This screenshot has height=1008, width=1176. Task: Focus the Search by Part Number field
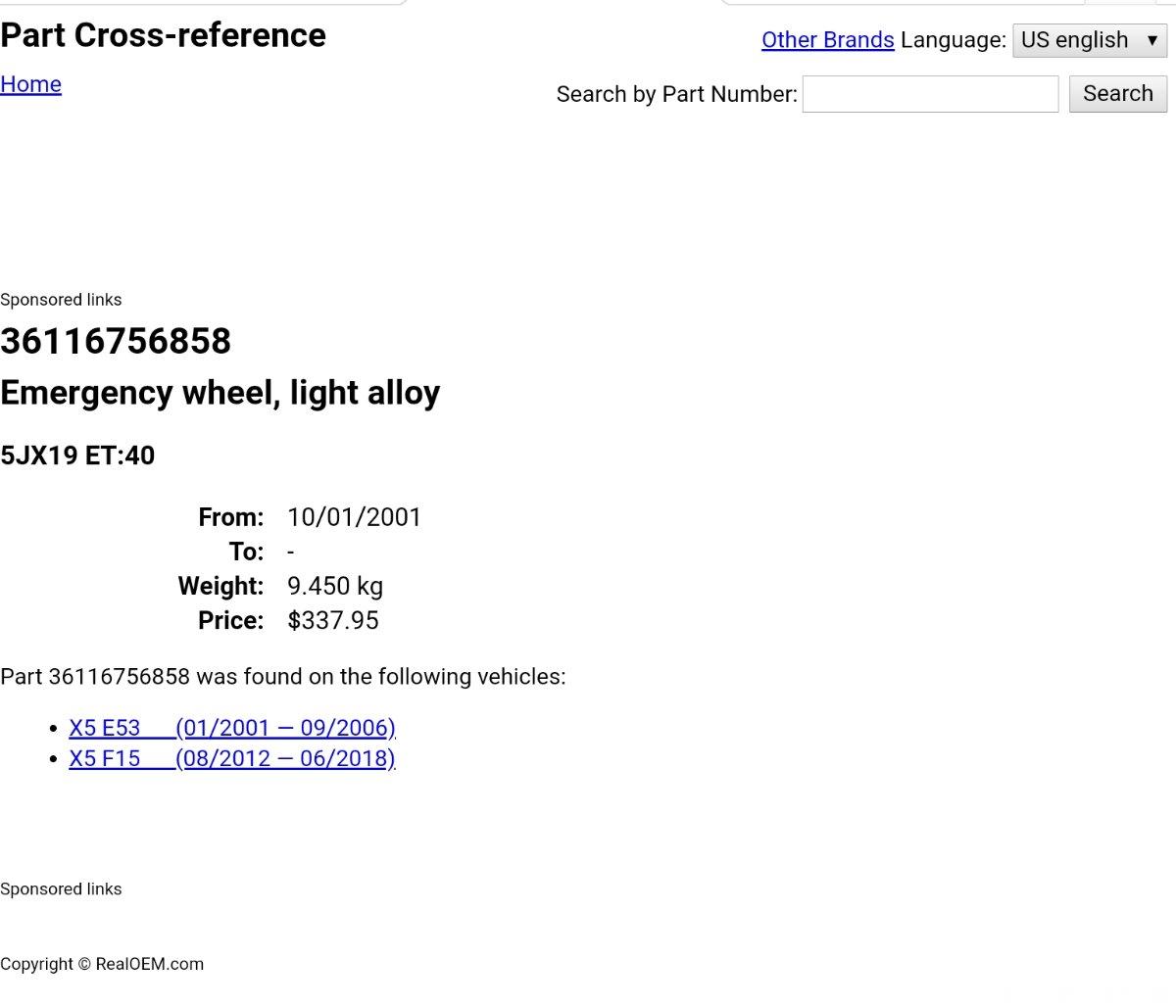point(930,94)
